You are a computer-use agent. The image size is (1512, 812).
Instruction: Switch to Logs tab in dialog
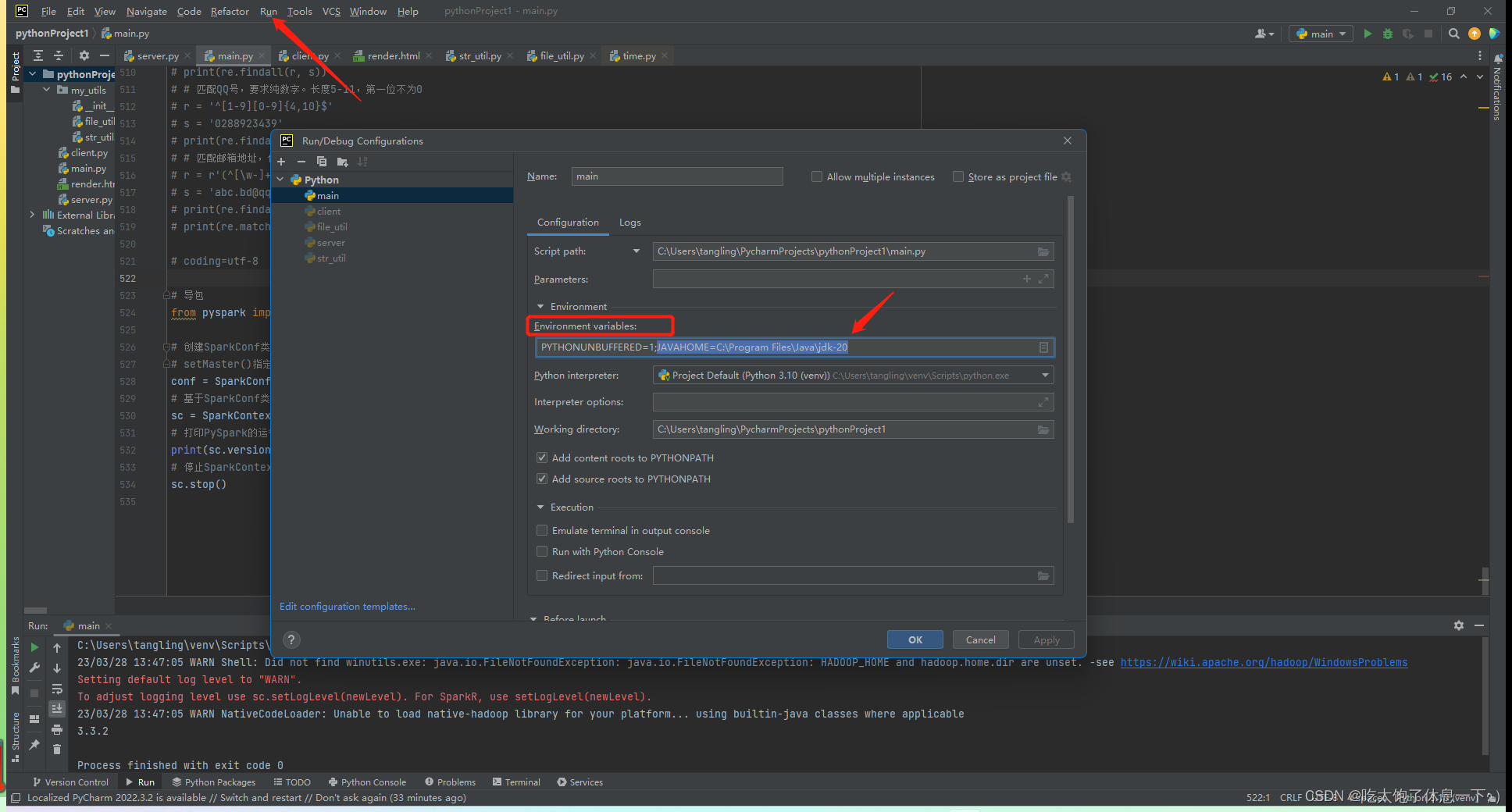click(x=629, y=223)
